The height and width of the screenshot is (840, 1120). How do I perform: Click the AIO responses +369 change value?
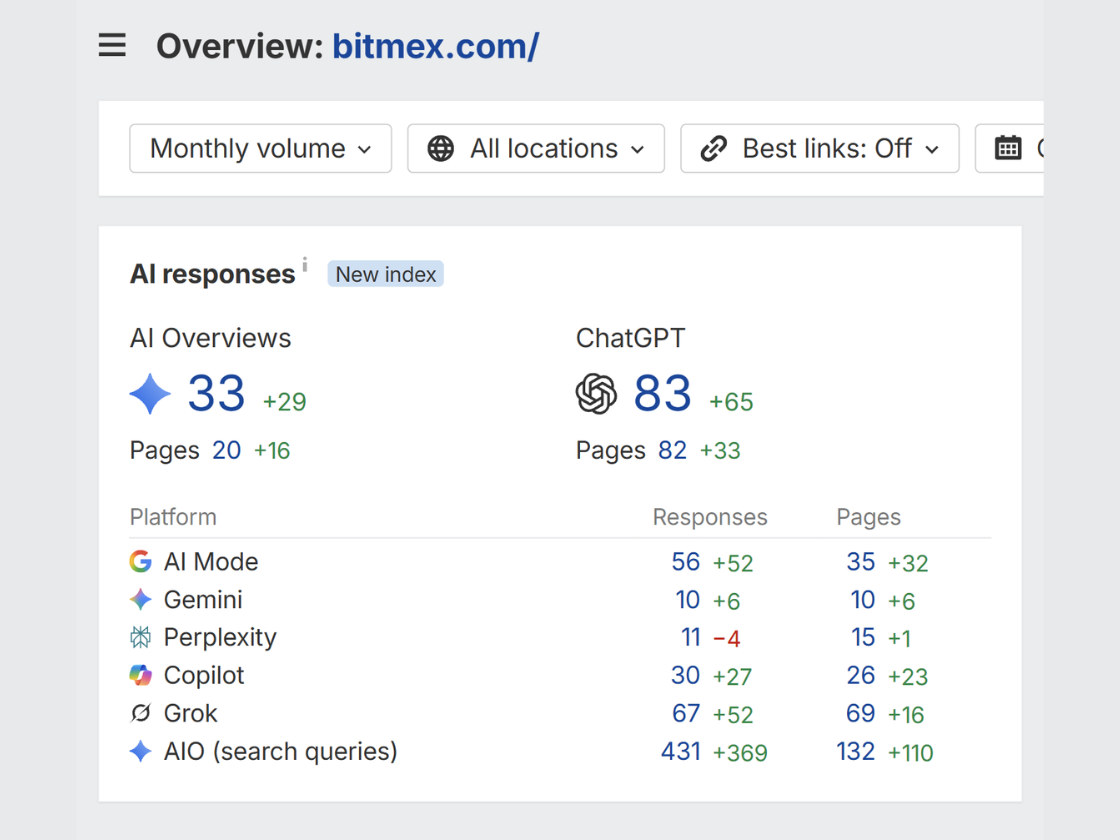pyautogui.click(x=740, y=752)
